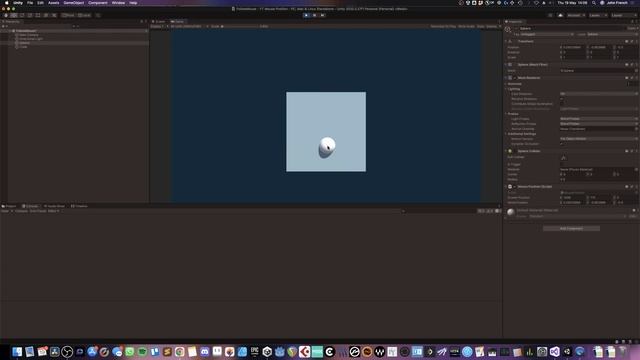Collapse the Sphere (Mesh Filter) component
The image size is (640, 360).
point(506,64)
